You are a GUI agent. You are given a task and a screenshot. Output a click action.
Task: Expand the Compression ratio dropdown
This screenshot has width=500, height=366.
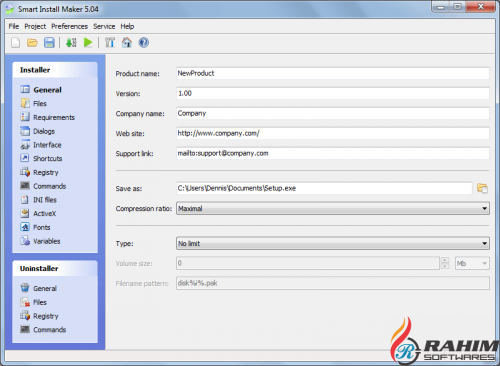pyautogui.click(x=333, y=209)
